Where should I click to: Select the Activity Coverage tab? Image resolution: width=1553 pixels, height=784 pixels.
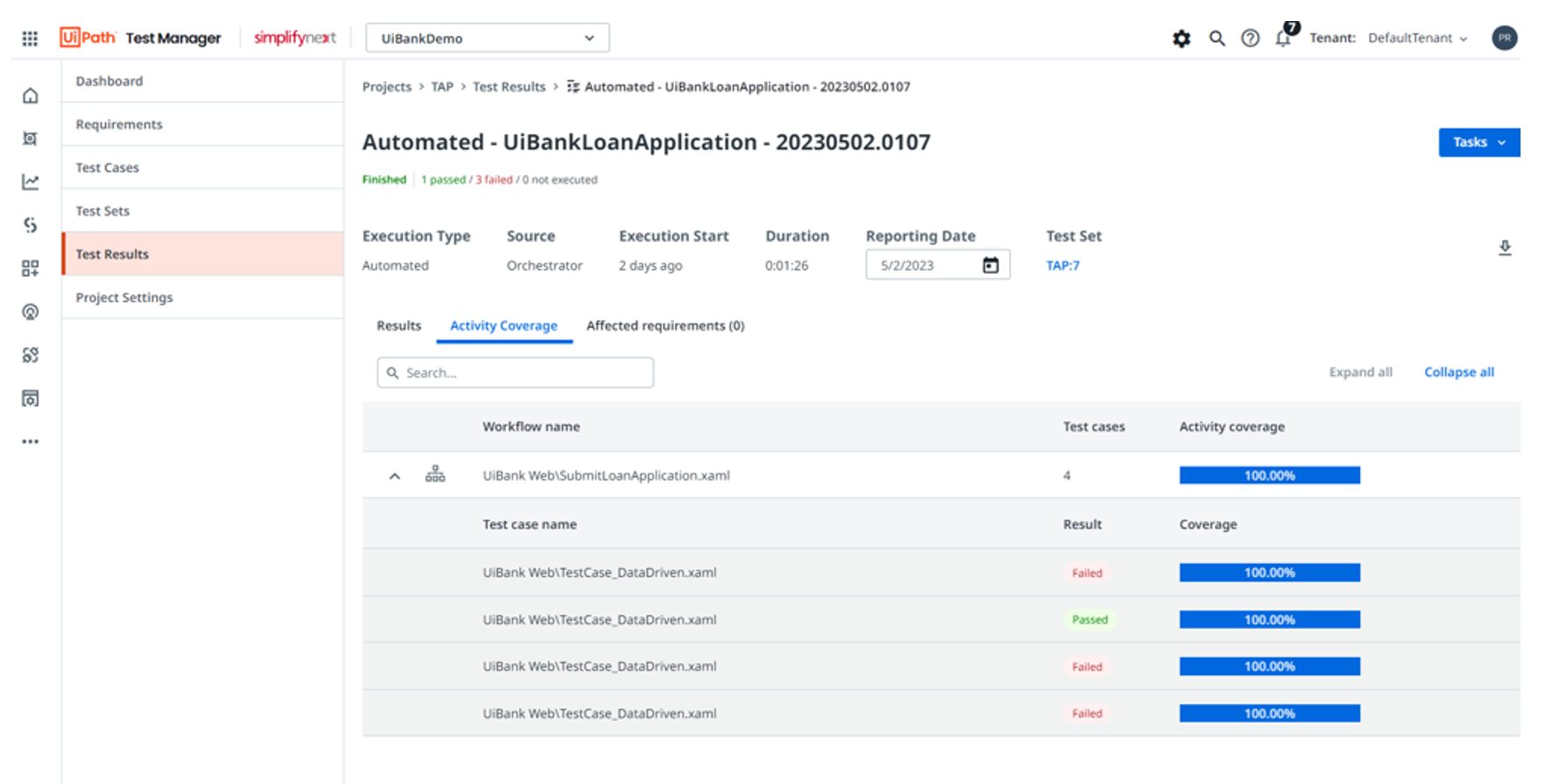(504, 325)
